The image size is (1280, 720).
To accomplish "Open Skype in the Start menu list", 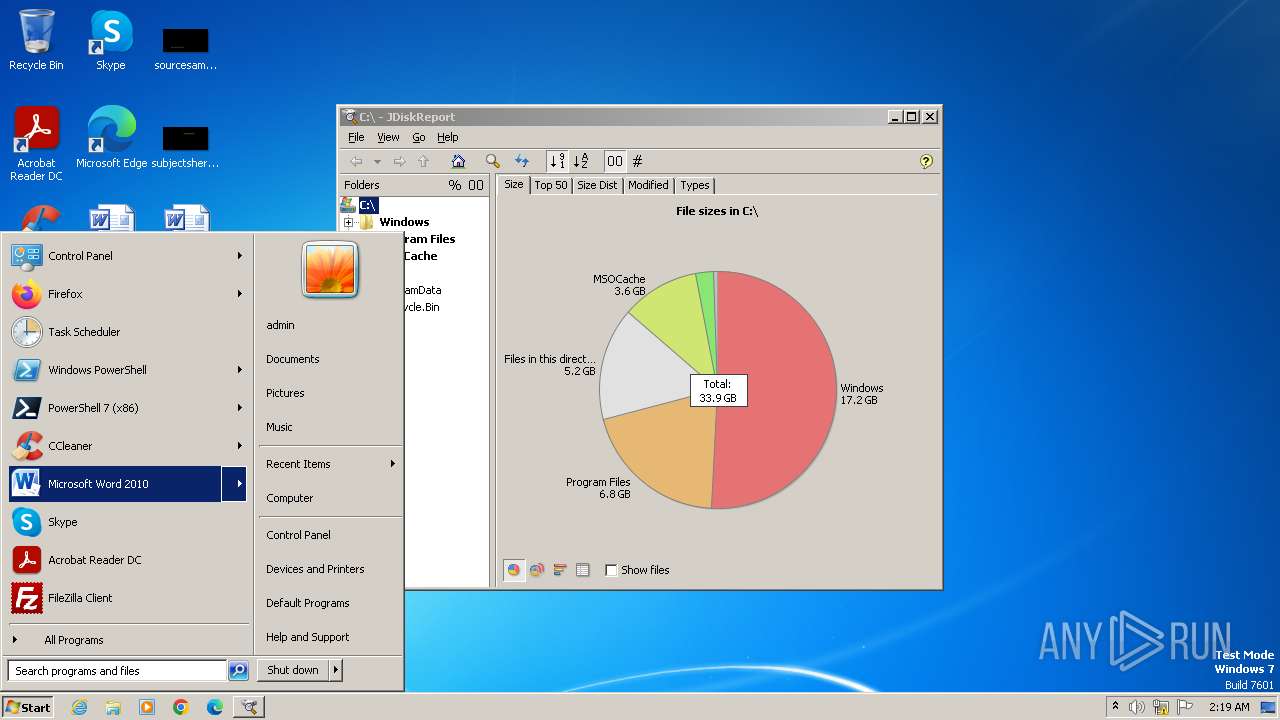I will click(128, 522).
